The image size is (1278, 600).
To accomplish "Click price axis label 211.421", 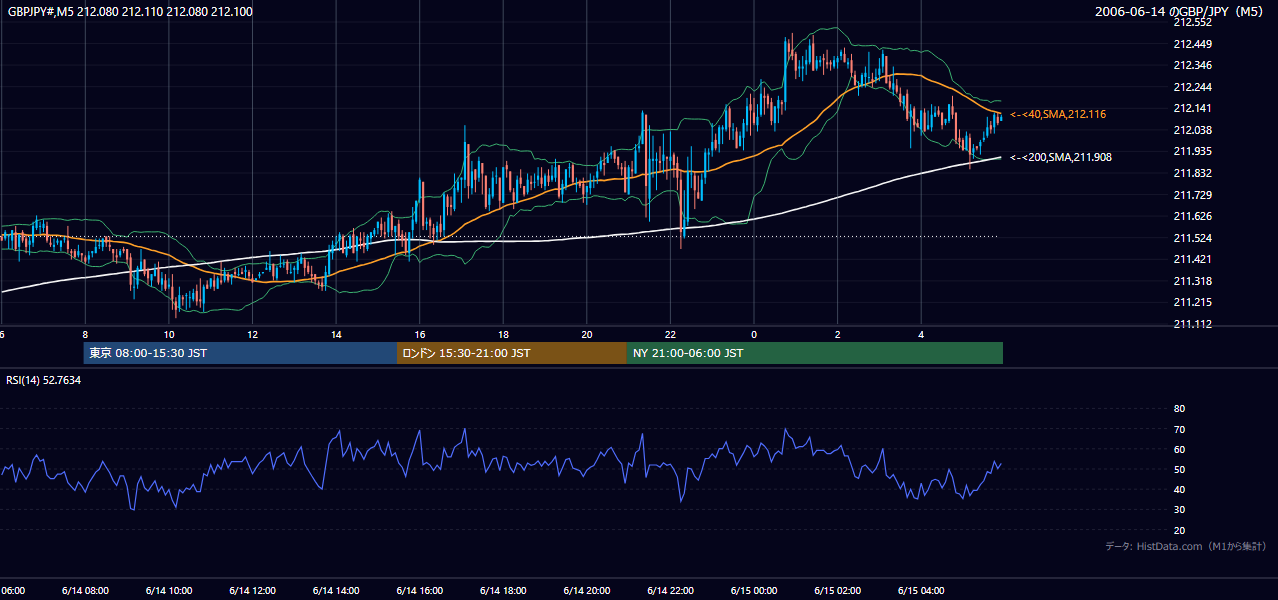I will point(1192,259).
